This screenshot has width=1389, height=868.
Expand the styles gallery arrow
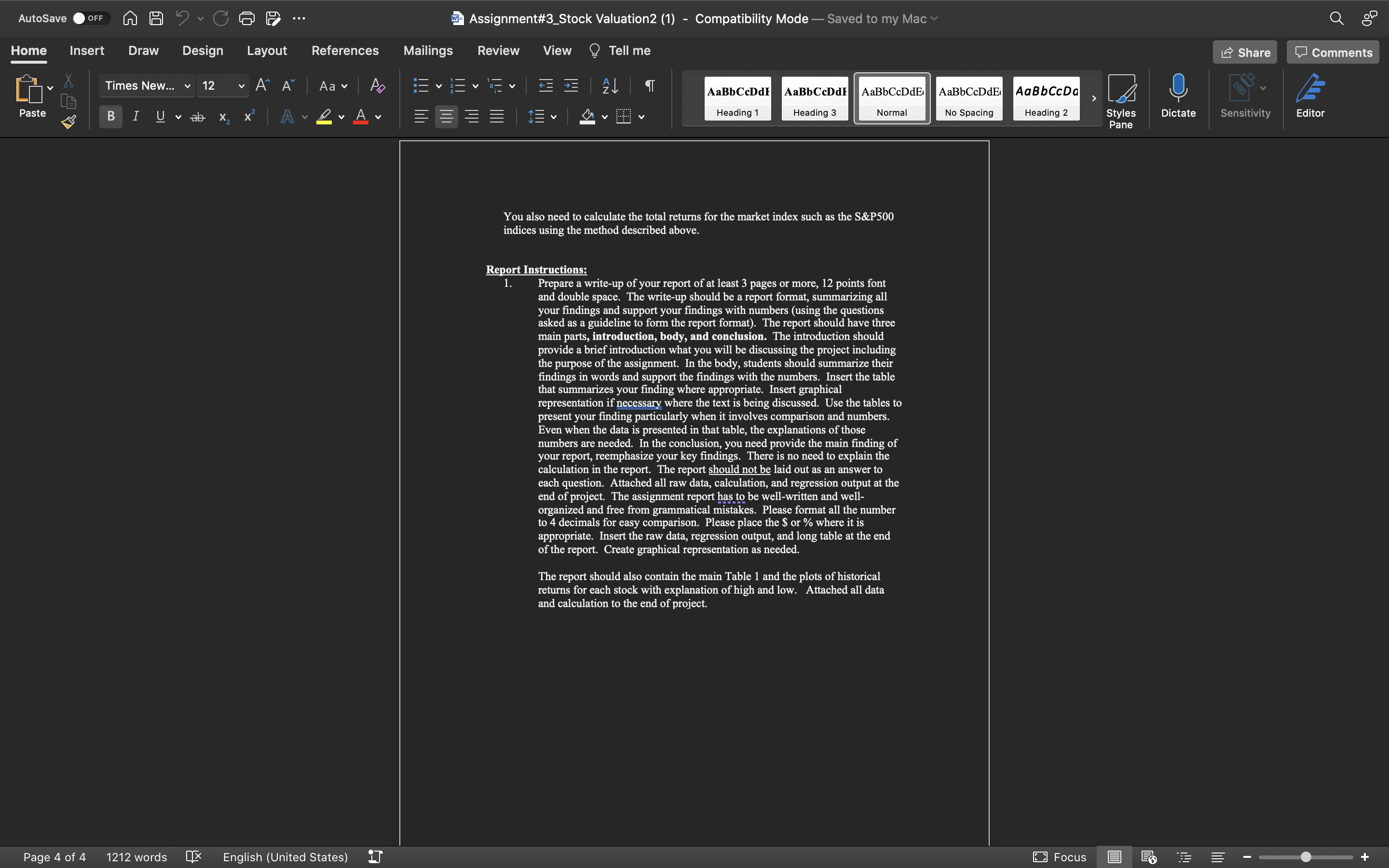tap(1093, 98)
